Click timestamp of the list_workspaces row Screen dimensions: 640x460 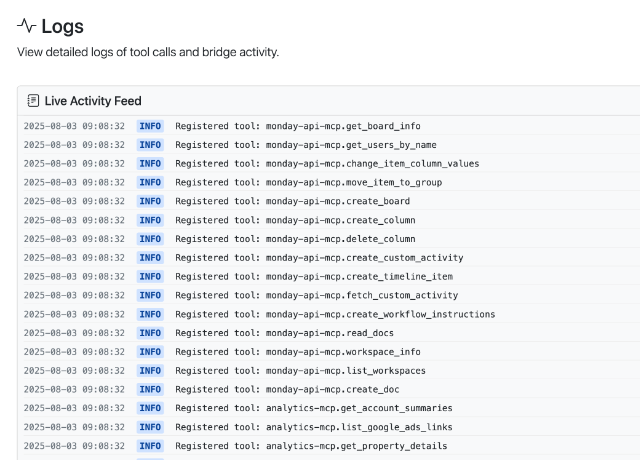(x=74, y=371)
